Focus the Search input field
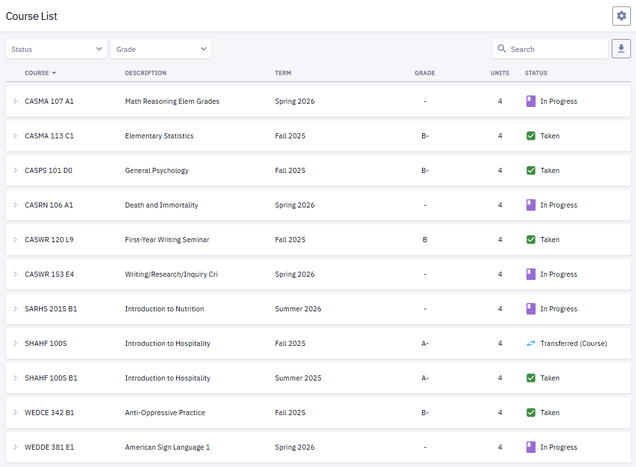 (x=550, y=49)
